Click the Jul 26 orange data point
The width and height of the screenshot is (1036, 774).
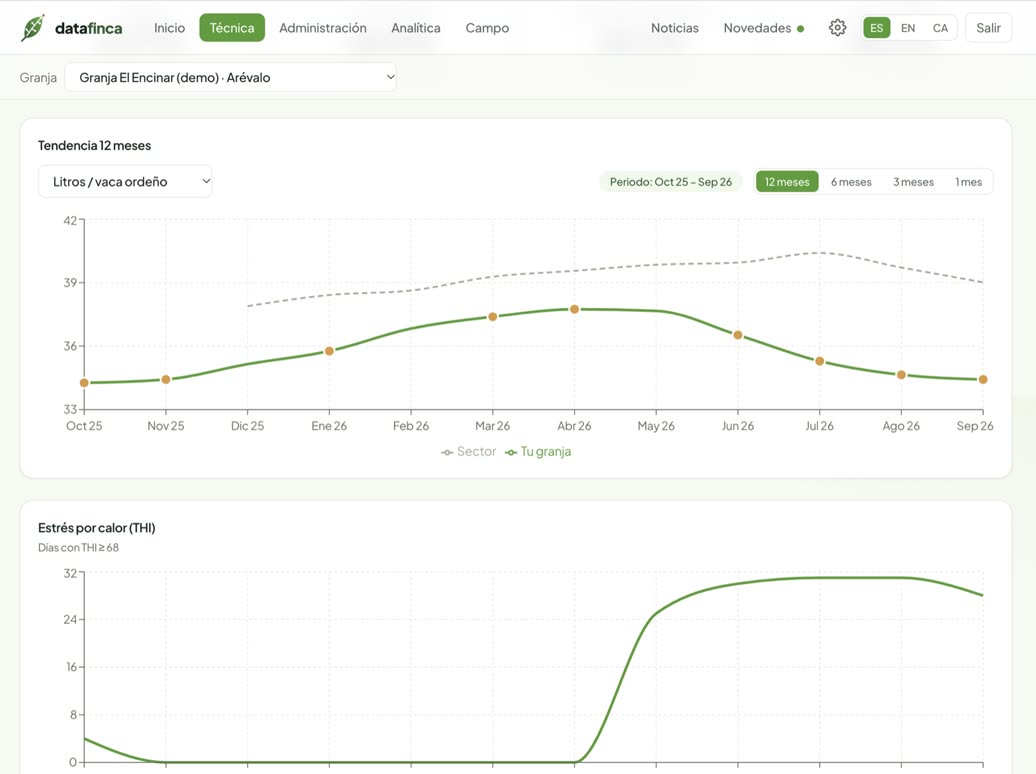click(819, 361)
